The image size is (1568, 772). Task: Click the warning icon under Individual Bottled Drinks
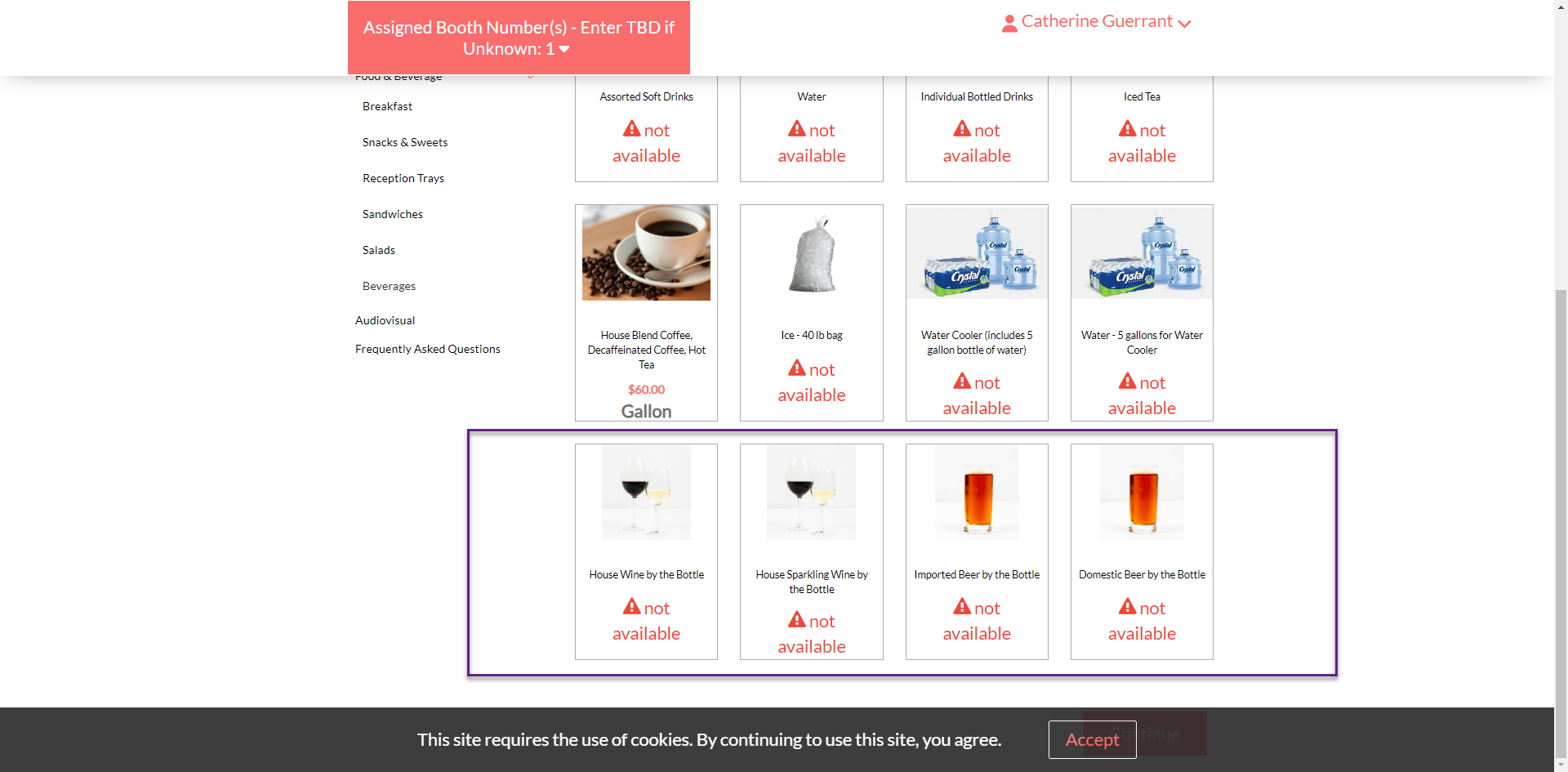point(962,129)
